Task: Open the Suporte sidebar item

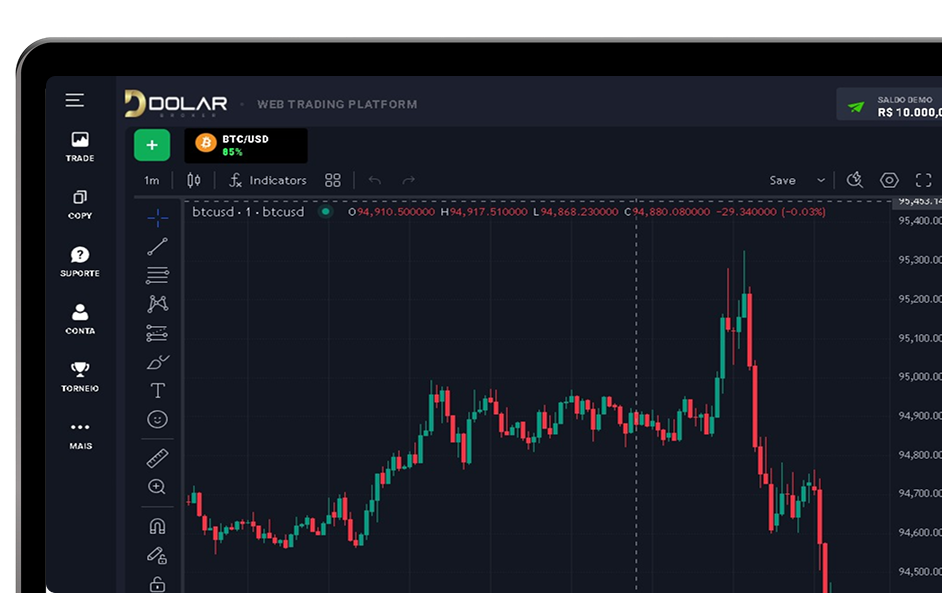Action: (x=80, y=261)
